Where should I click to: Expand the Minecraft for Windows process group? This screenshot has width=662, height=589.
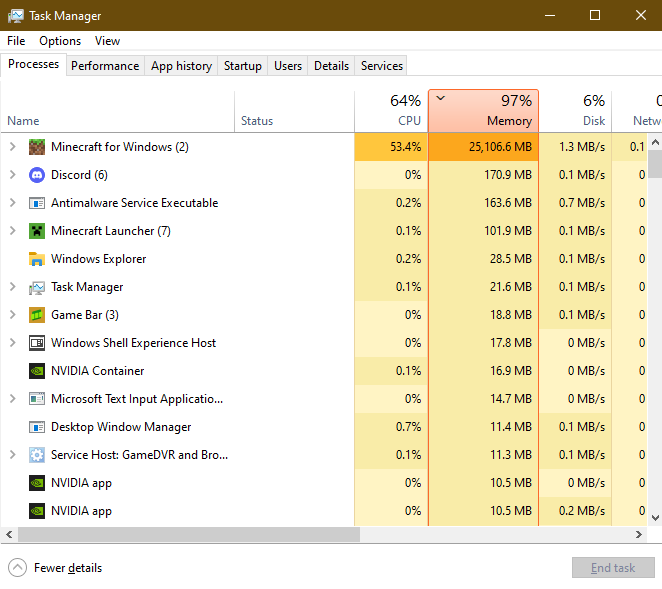[x=13, y=147]
